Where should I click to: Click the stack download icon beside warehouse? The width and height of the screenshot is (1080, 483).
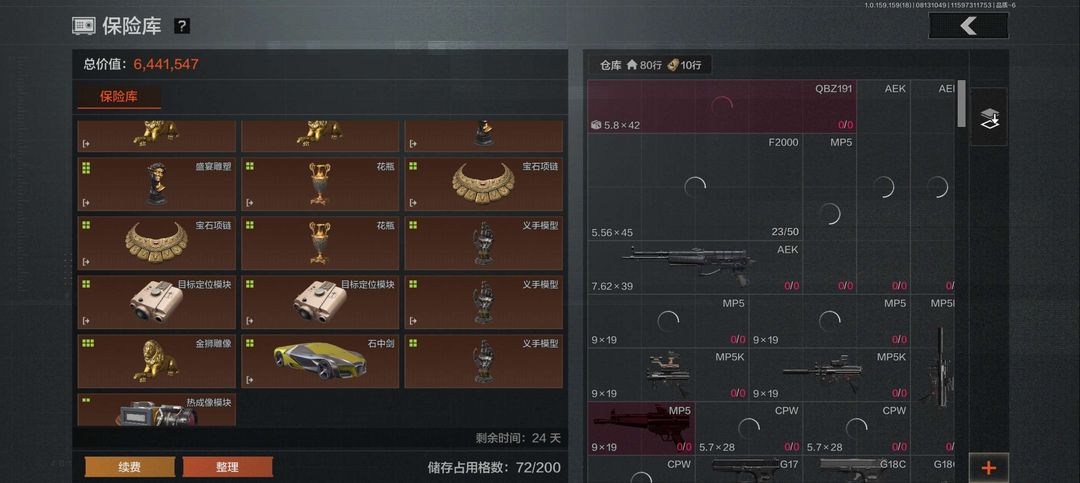989,117
